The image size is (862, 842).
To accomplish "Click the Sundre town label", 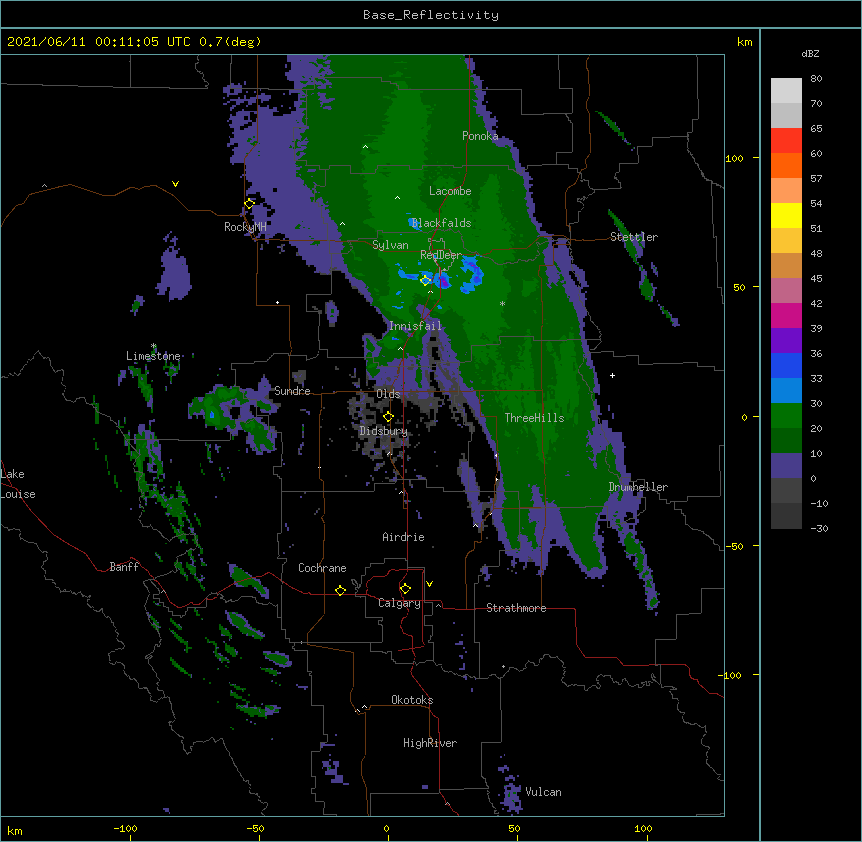I will [x=292, y=391].
